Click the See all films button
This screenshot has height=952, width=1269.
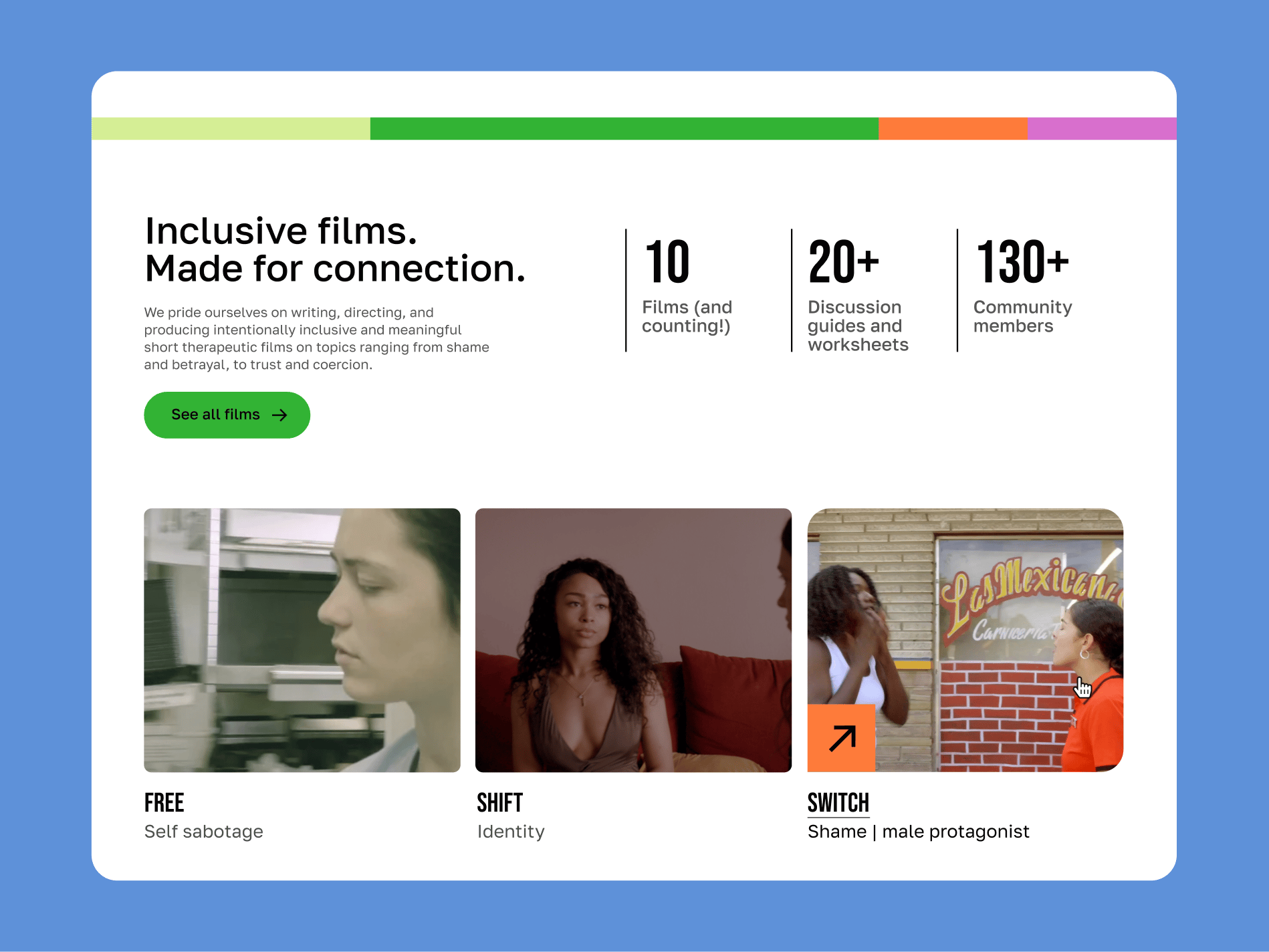227,415
